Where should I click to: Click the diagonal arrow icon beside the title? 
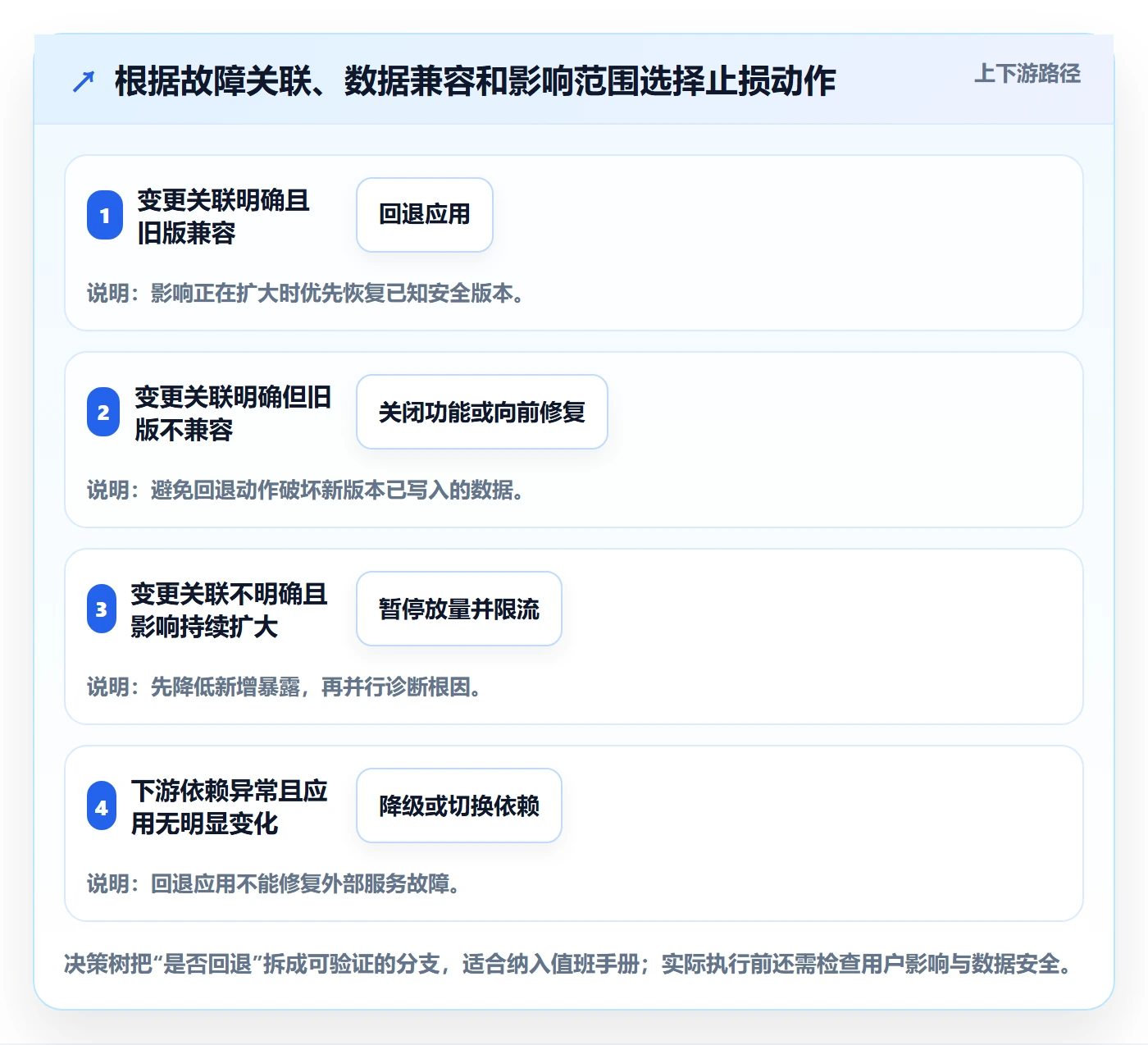click(x=84, y=81)
